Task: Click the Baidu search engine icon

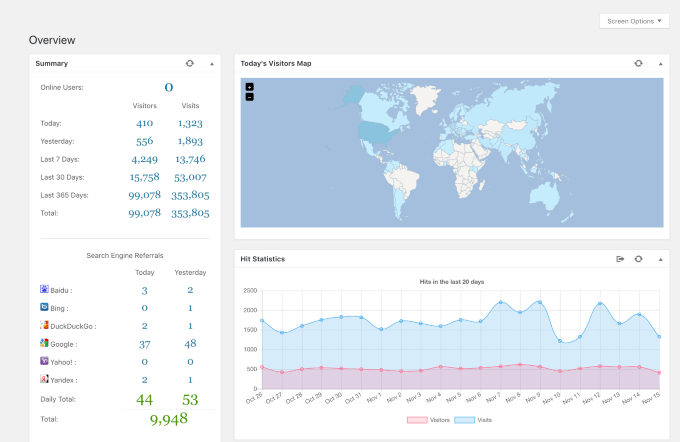Action: click(x=44, y=289)
